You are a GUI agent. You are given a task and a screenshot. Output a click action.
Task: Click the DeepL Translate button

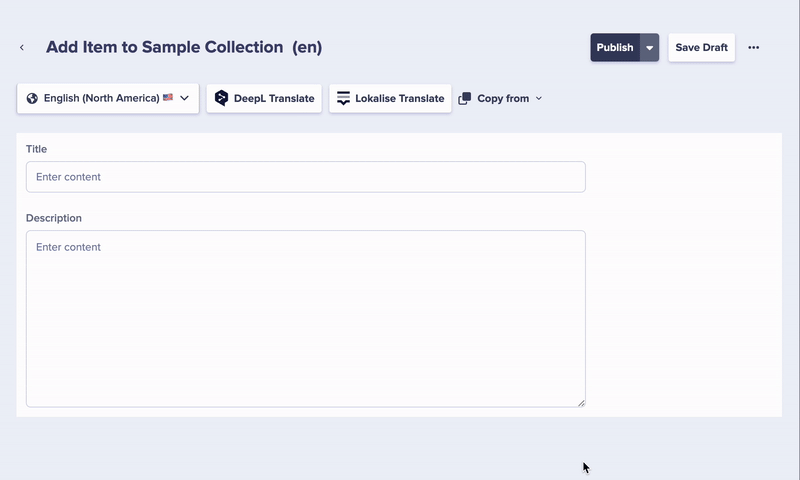(264, 98)
